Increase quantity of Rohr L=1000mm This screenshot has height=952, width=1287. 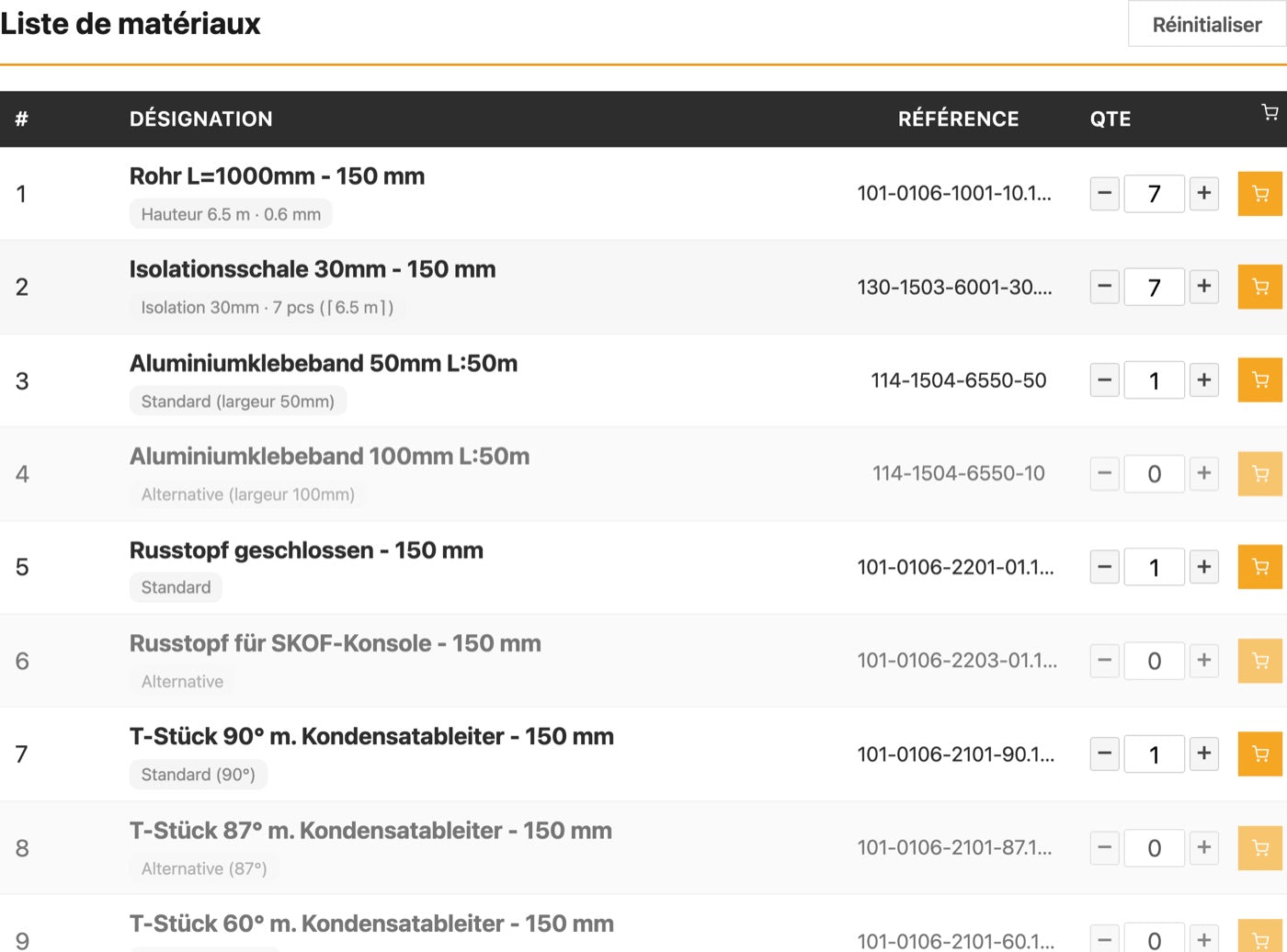[x=1204, y=193]
